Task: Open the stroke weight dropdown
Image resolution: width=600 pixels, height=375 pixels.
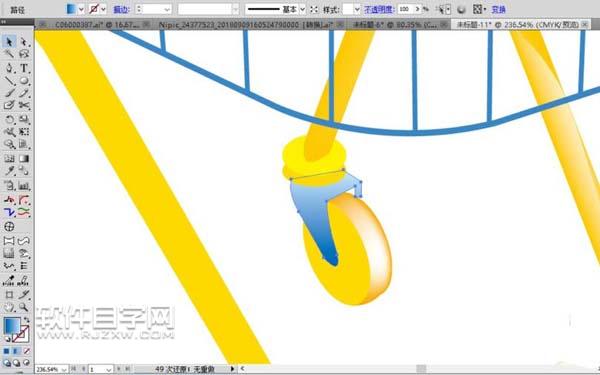Action: click(x=167, y=9)
